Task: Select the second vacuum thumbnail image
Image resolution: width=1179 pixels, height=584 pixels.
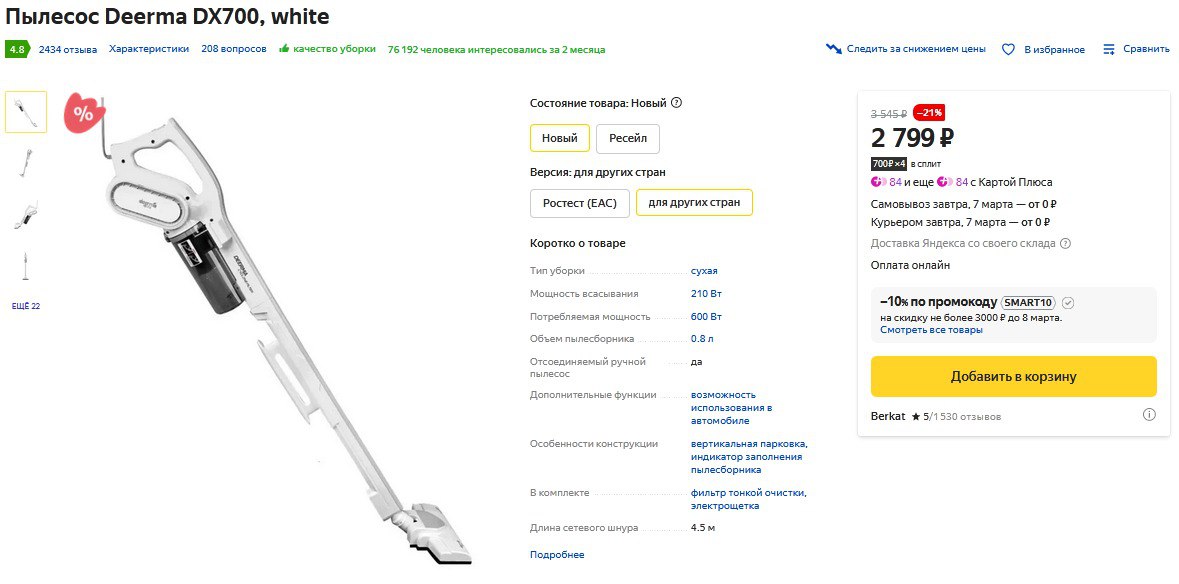Action: [26, 163]
